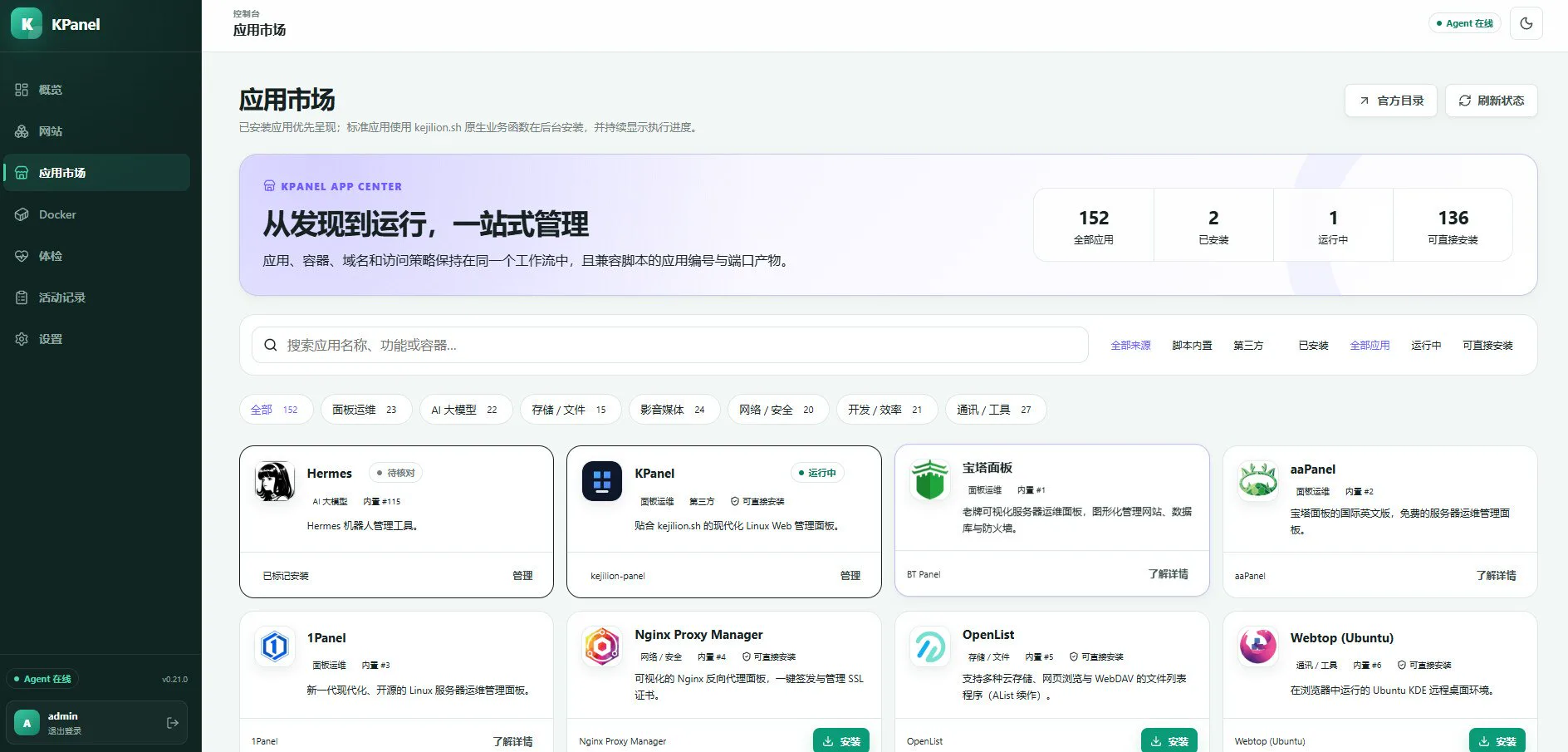The height and width of the screenshot is (752, 1568).
Task: Install Webtop (Ubuntu) app
Action: (x=1497, y=741)
